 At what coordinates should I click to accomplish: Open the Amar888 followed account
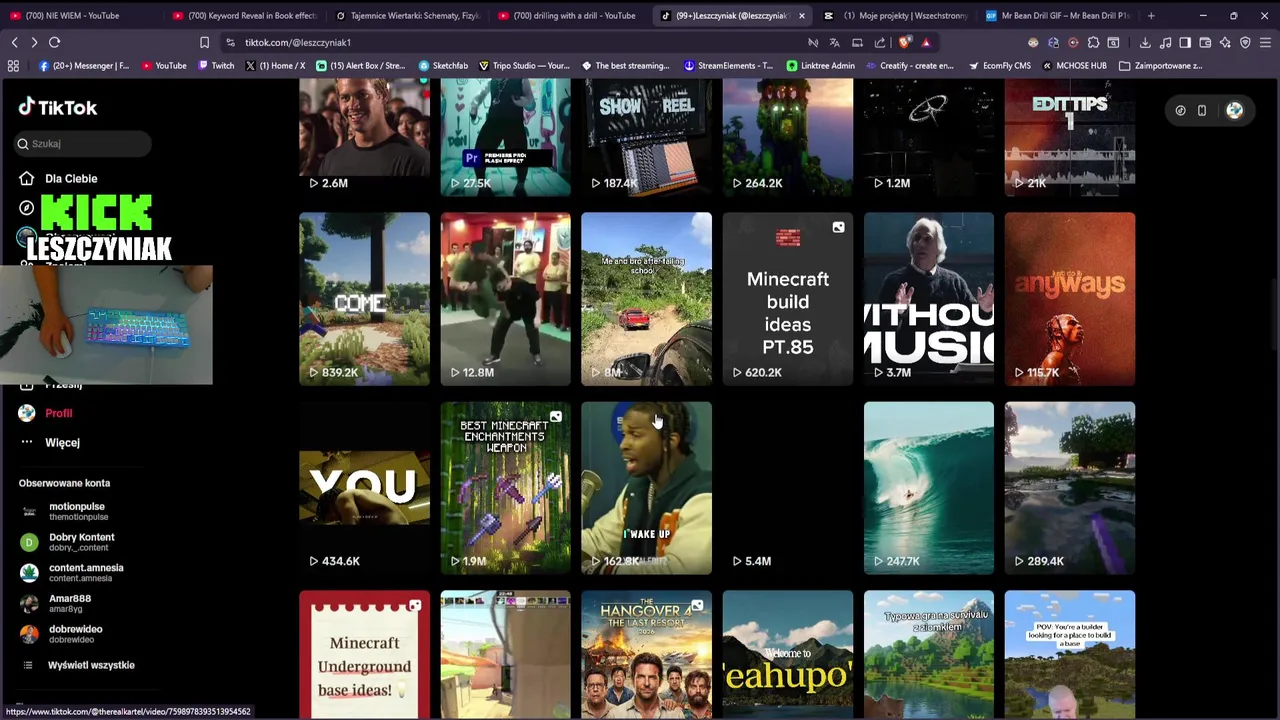pyautogui.click(x=56, y=603)
